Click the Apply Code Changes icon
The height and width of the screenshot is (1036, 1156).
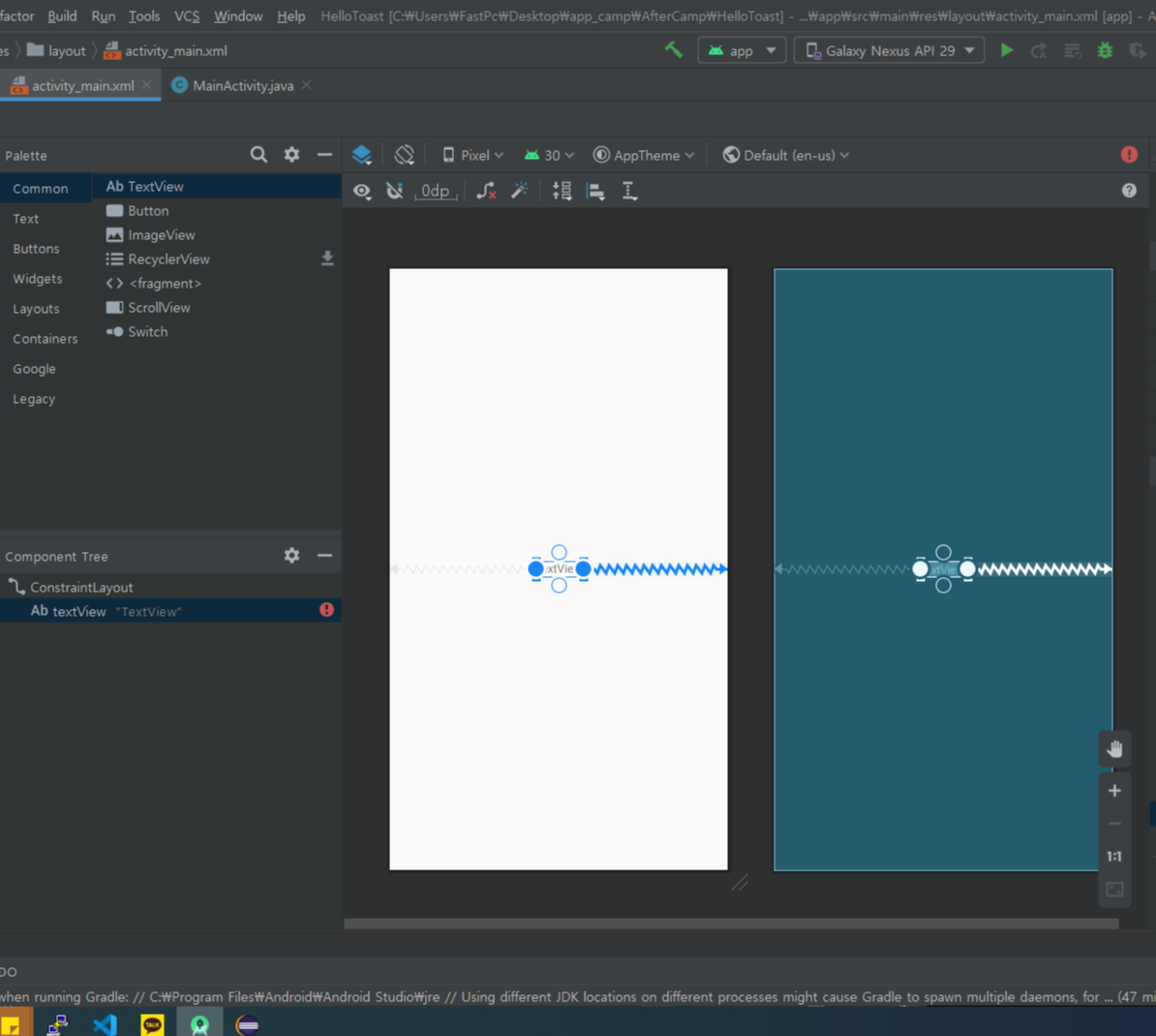coord(1073,50)
